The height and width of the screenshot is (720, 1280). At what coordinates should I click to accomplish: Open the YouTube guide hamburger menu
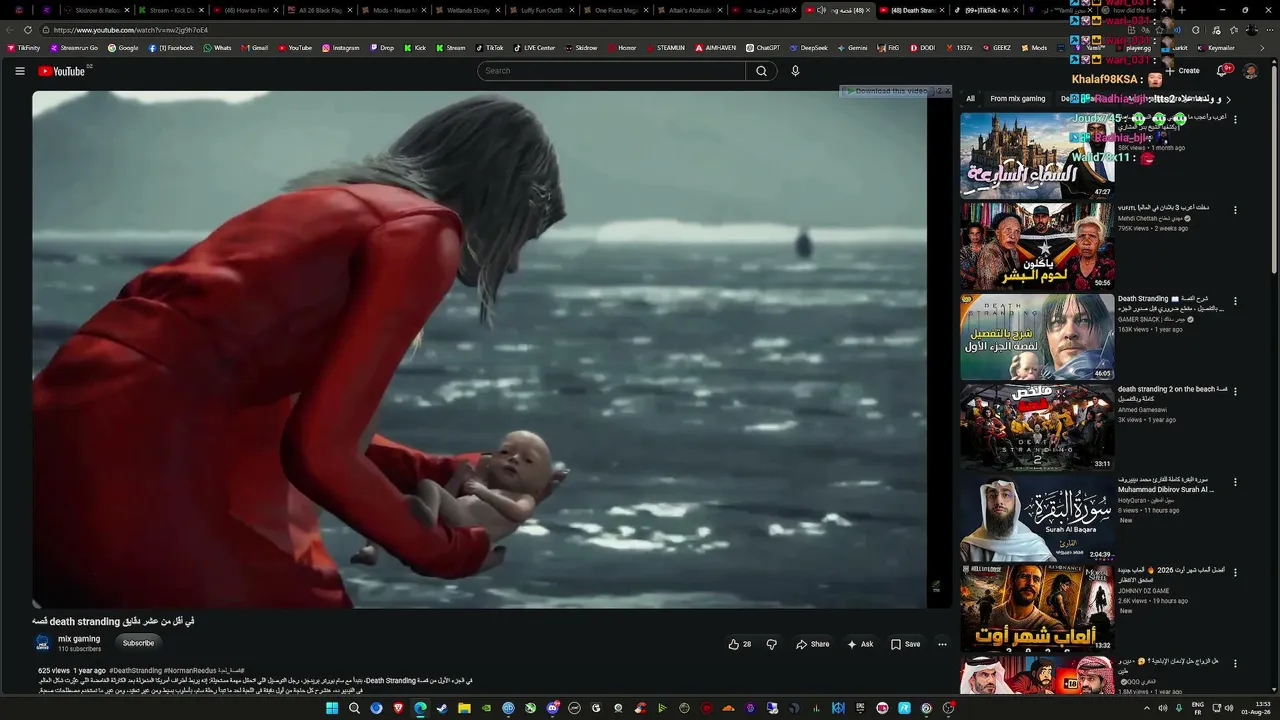[x=20, y=71]
